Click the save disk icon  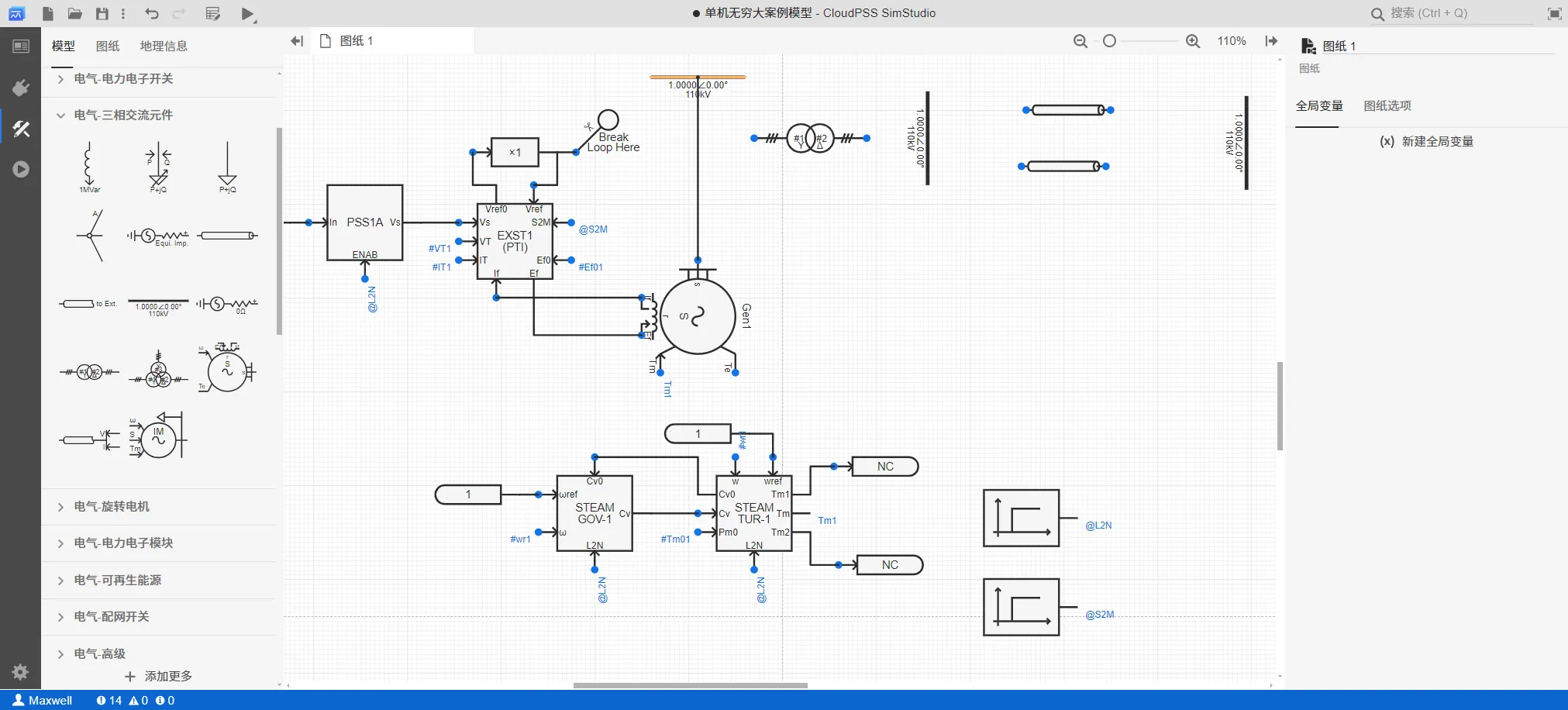(x=102, y=13)
